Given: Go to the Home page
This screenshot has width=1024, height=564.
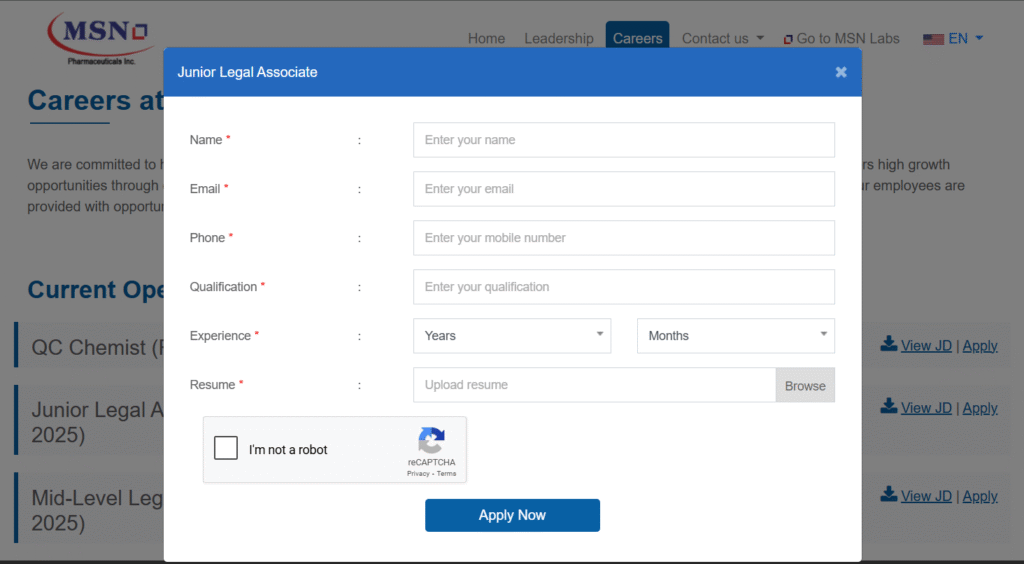Looking at the screenshot, I should coord(486,39).
